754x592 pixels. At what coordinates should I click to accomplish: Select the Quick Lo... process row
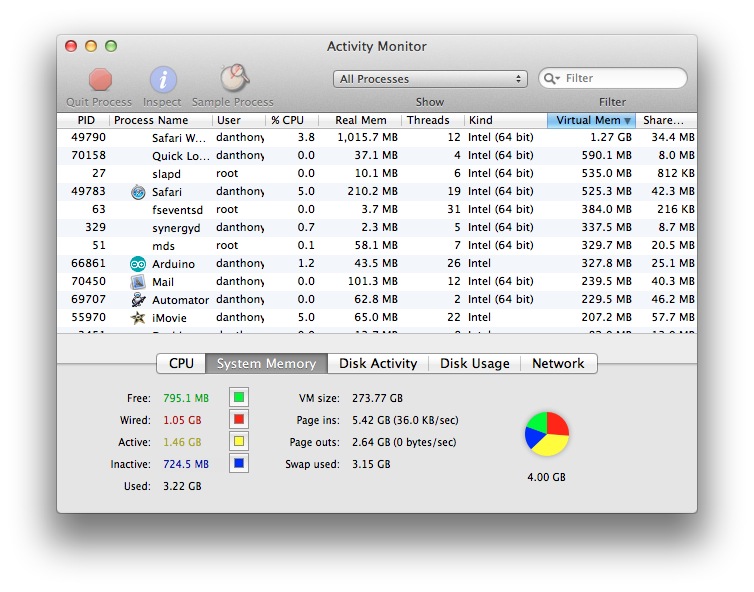click(377, 155)
